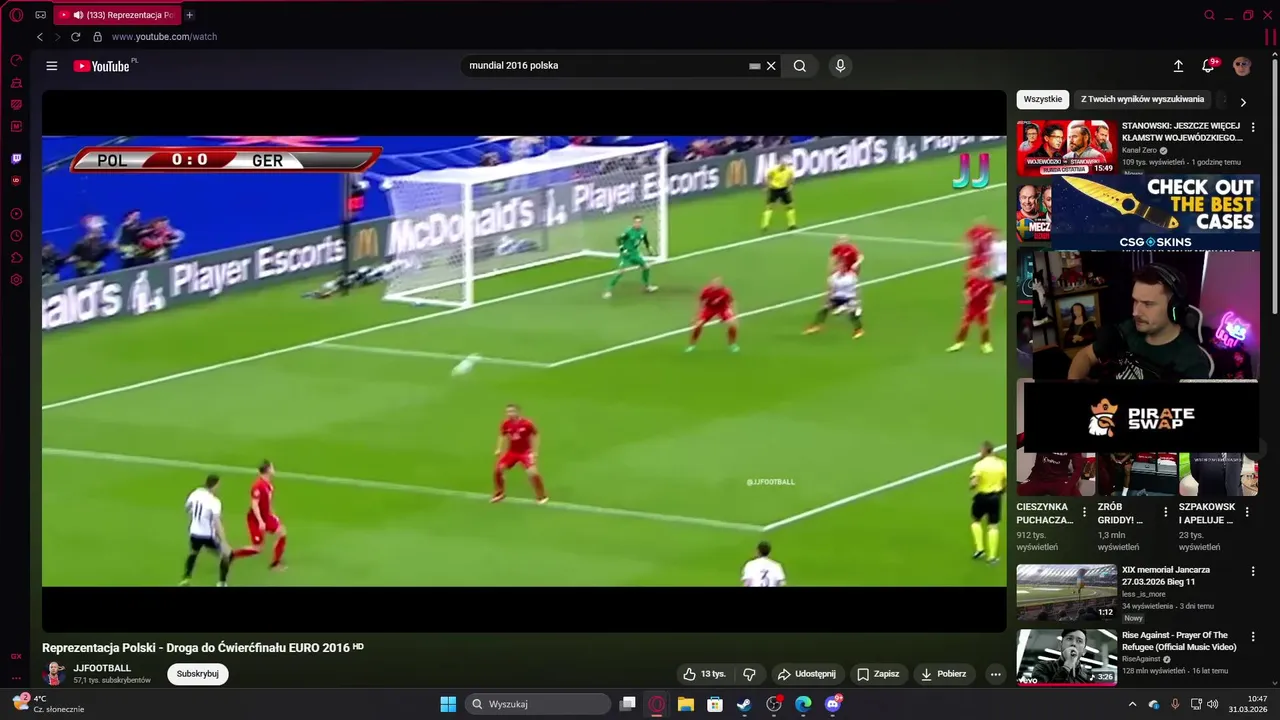Open the Opera sidebar extensions cube

pos(16,258)
